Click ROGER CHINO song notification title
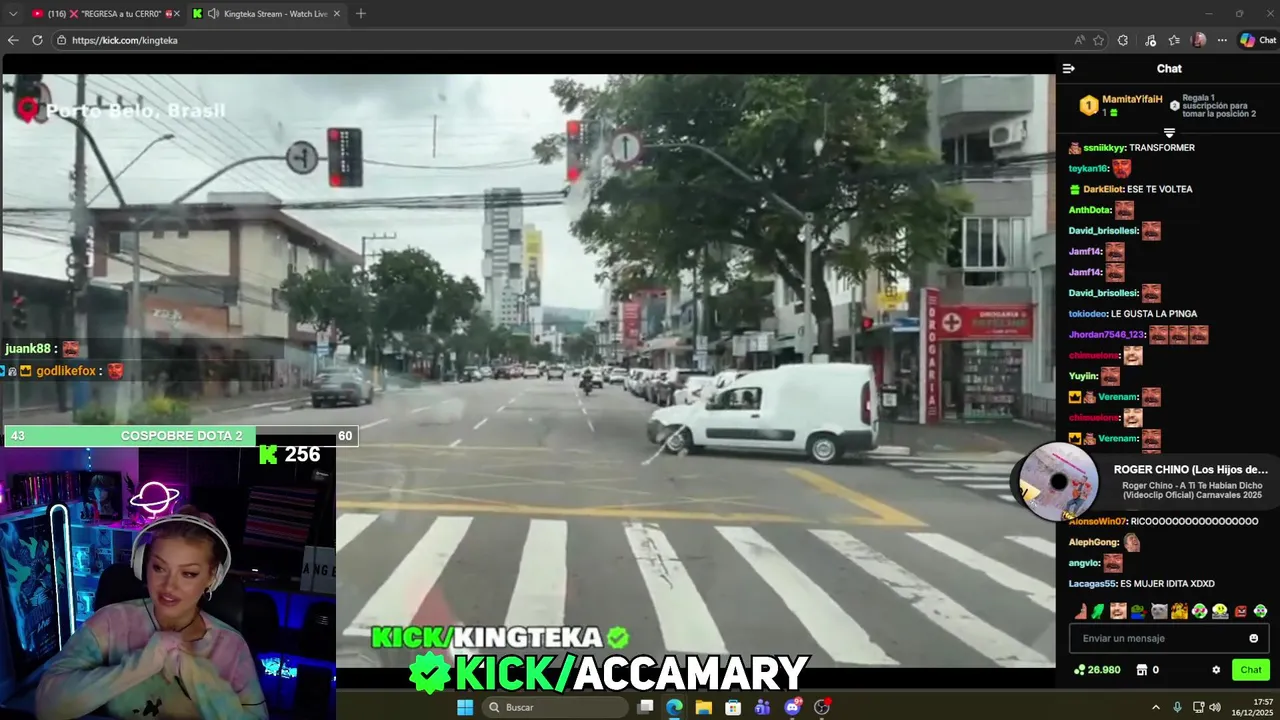Viewport: 1280px width, 720px height. [x=1190, y=470]
